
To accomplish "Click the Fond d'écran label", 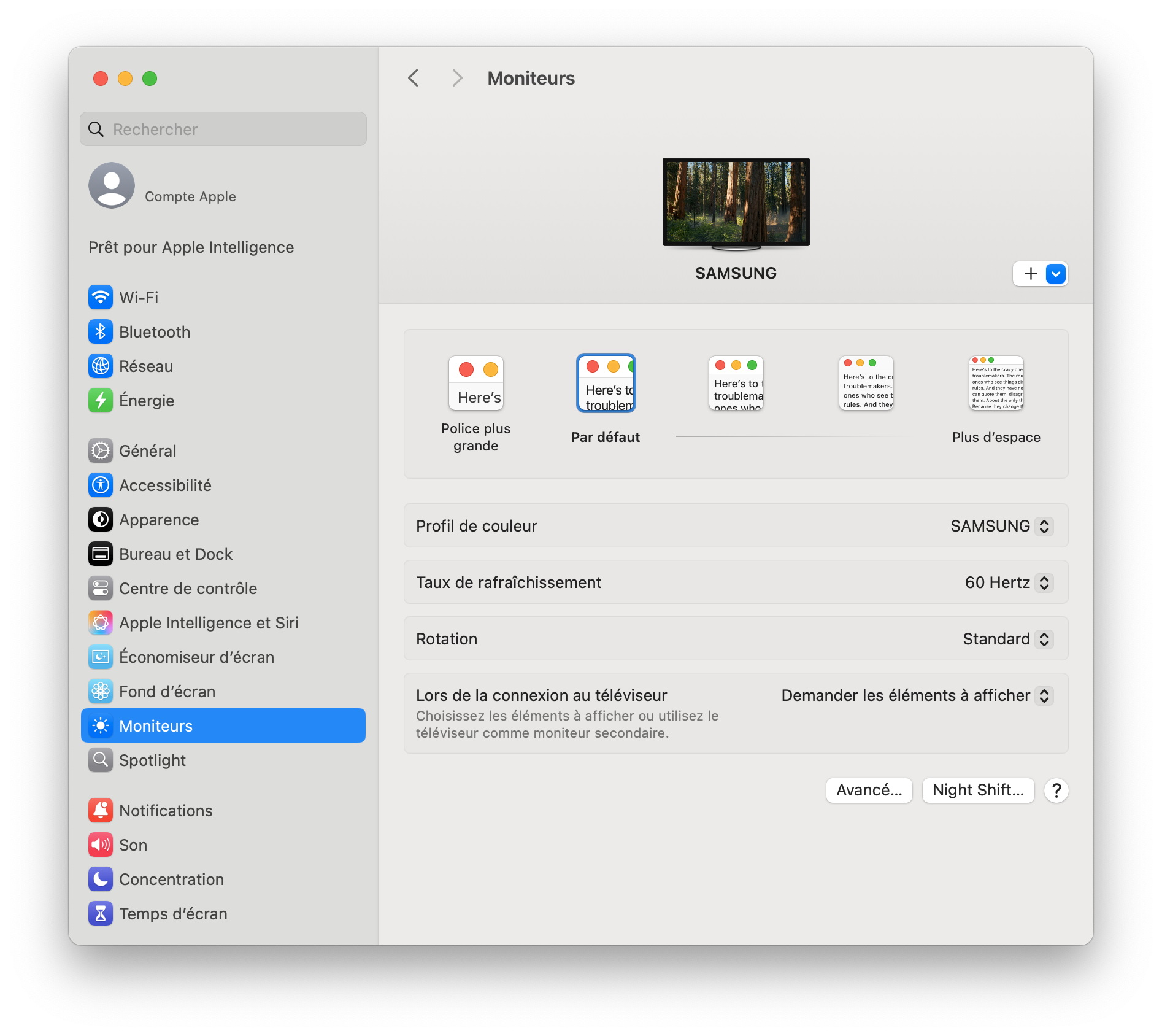I will coord(167,692).
